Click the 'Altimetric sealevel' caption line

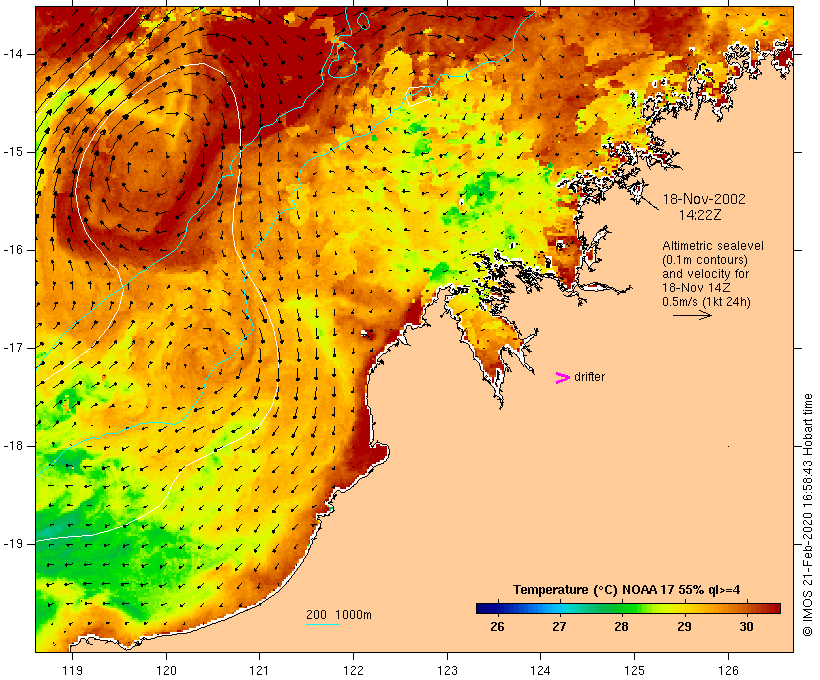[713, 246]
